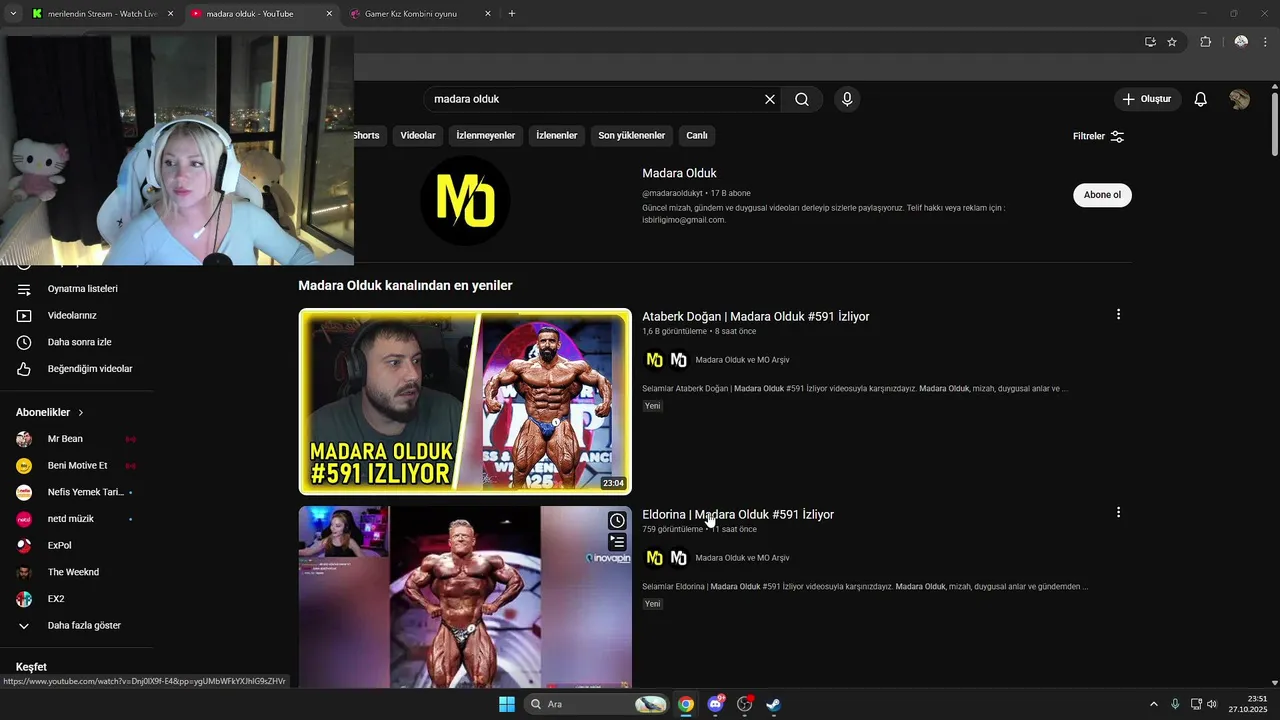
Task: Bookmark this page with star icon
Action: point(1172,42)
